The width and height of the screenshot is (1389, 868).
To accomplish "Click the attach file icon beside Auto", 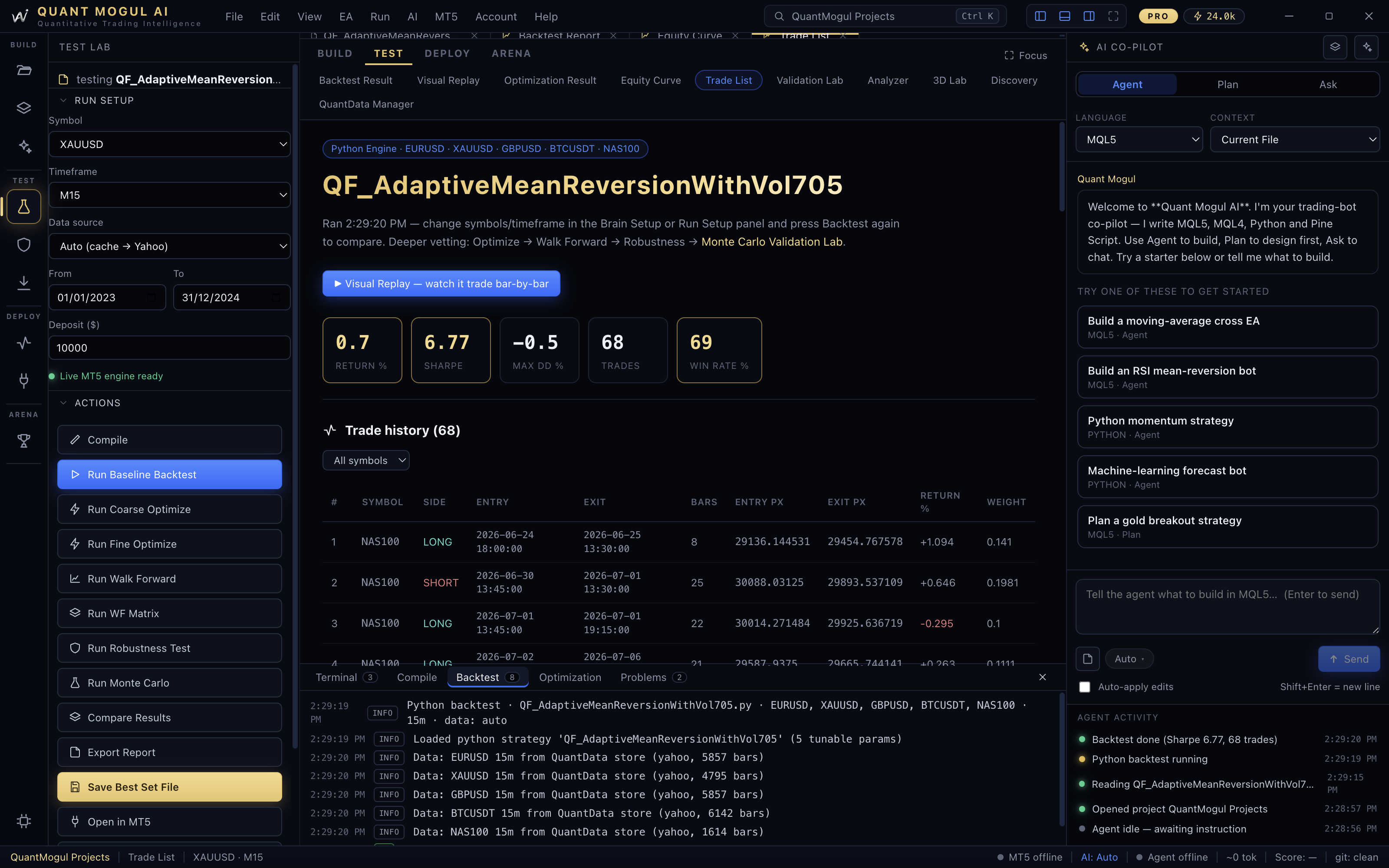I will point(1088,659).
